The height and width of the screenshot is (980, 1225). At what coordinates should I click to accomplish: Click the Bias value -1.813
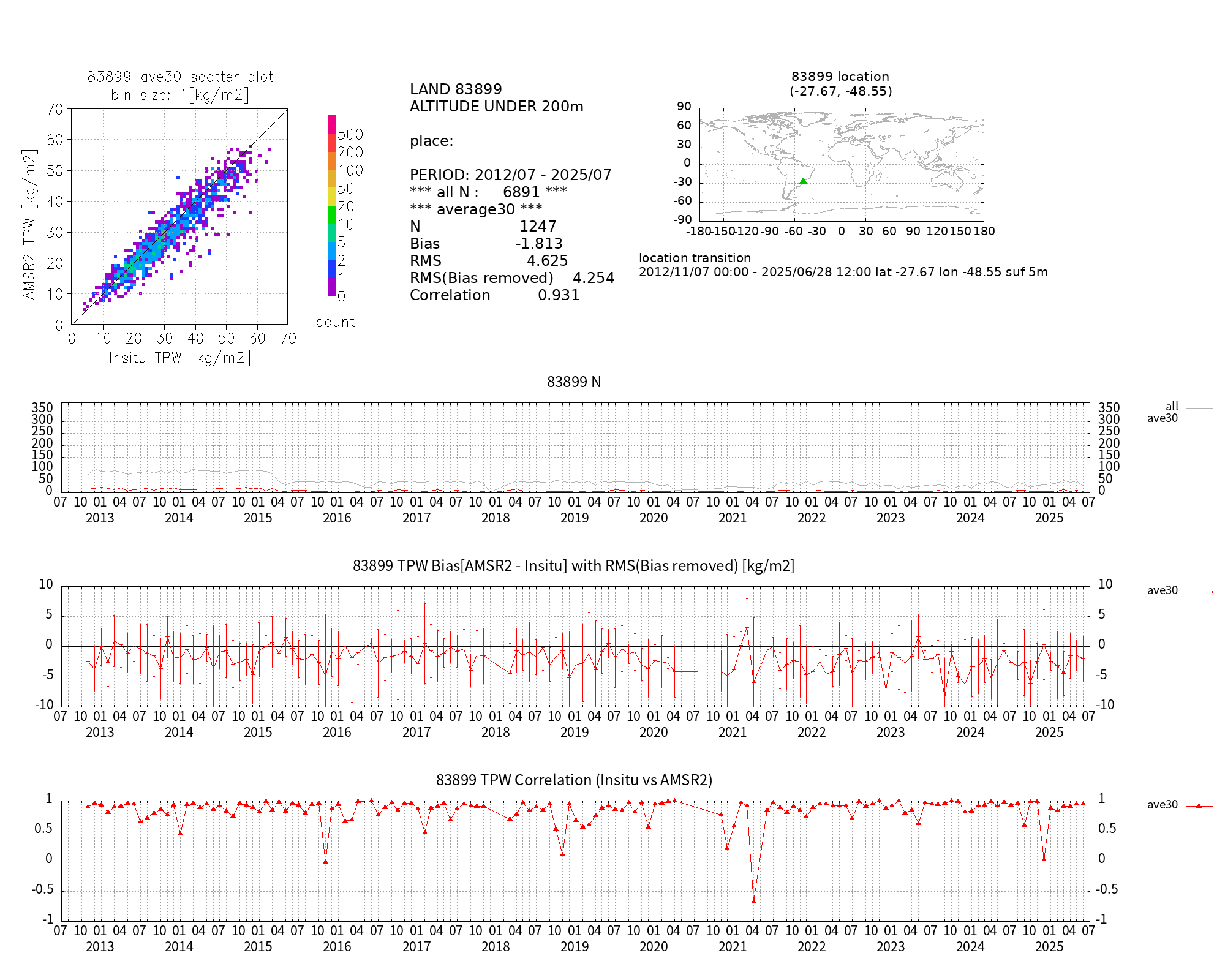(x=539, y=244)
